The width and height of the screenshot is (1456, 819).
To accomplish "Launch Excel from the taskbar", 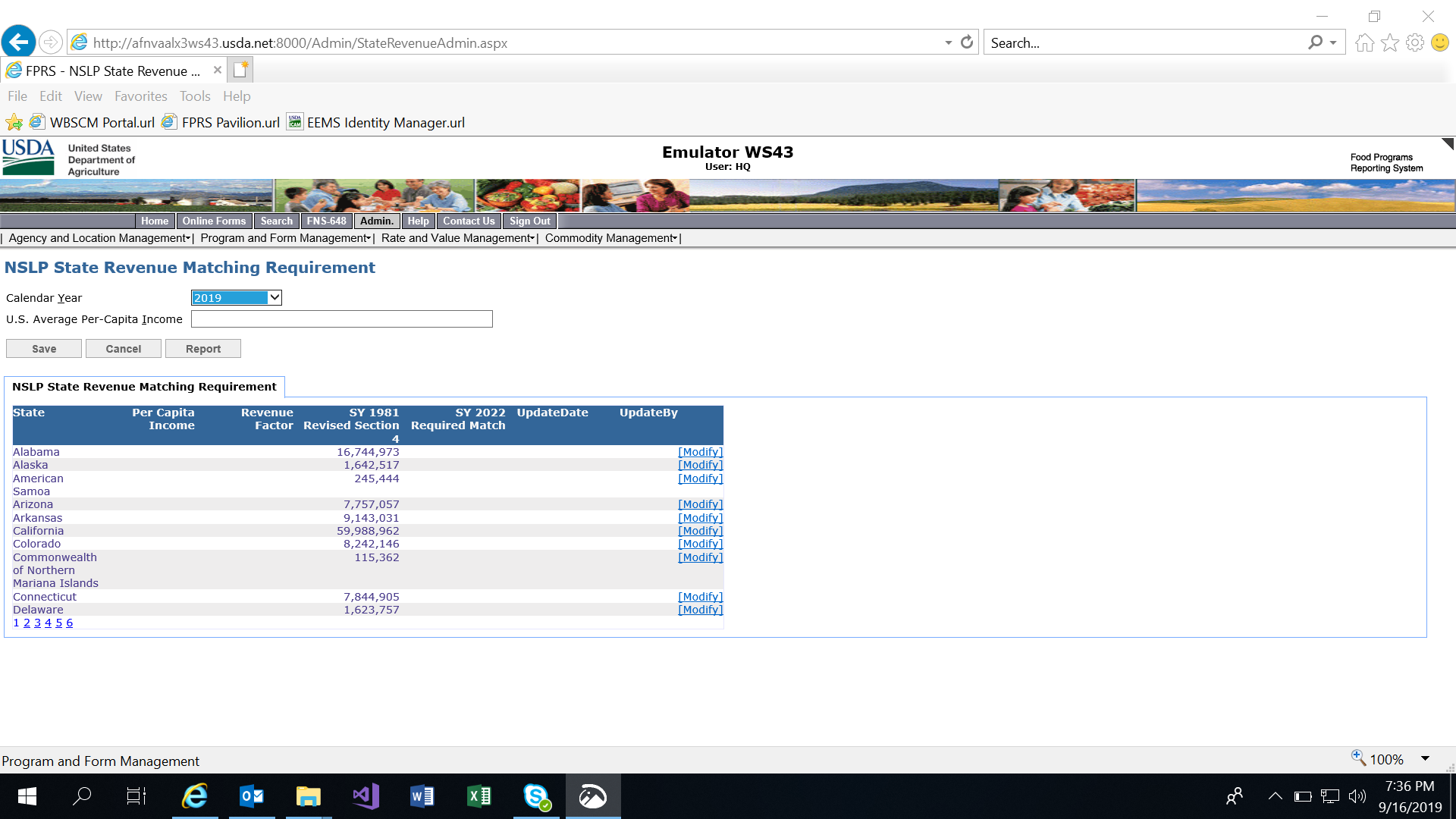I will 479,796.
